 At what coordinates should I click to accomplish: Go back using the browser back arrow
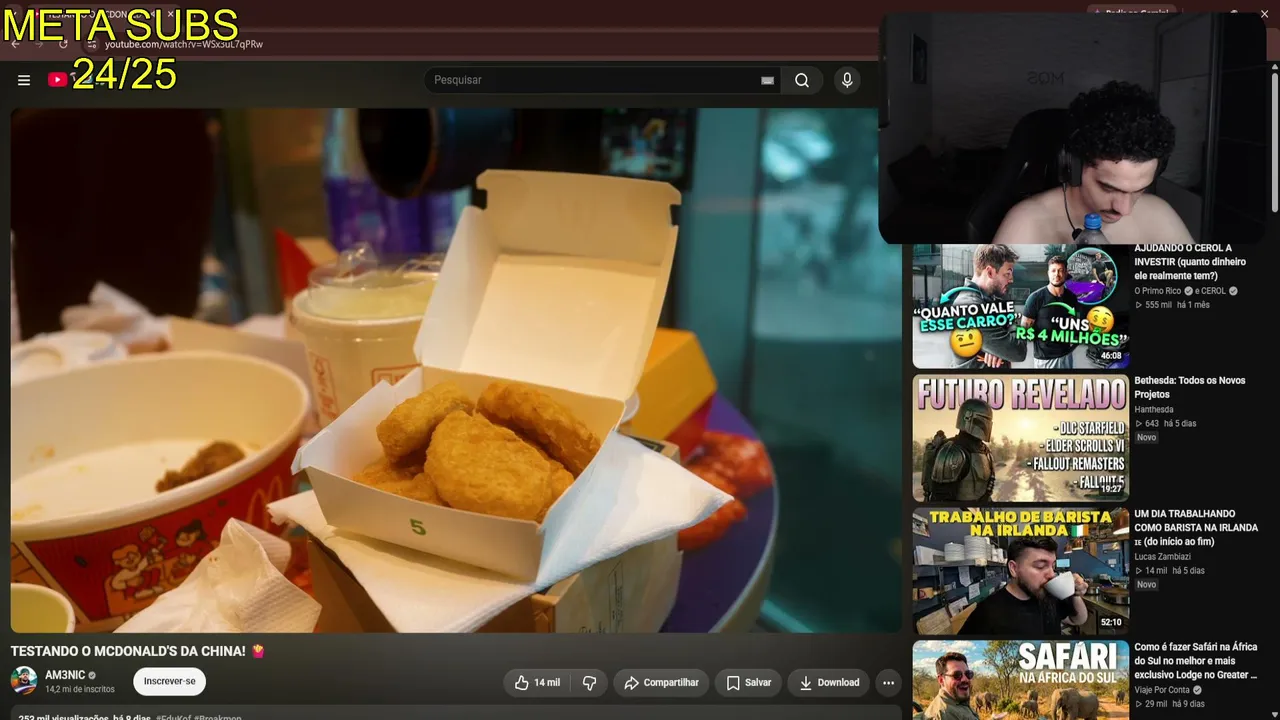pyautogui.click(x=14, y=44)
